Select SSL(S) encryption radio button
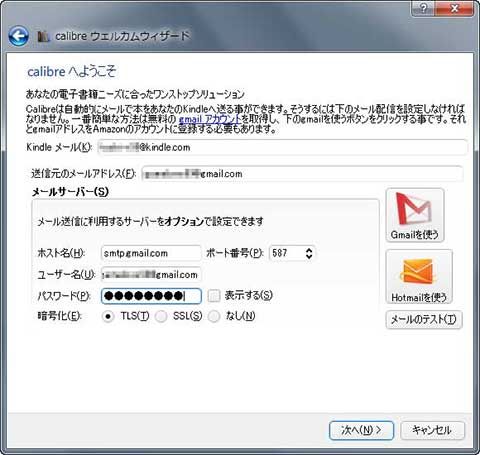Viewport: 480px width, 455px height. pyautogui.click(x=161, y=316)
